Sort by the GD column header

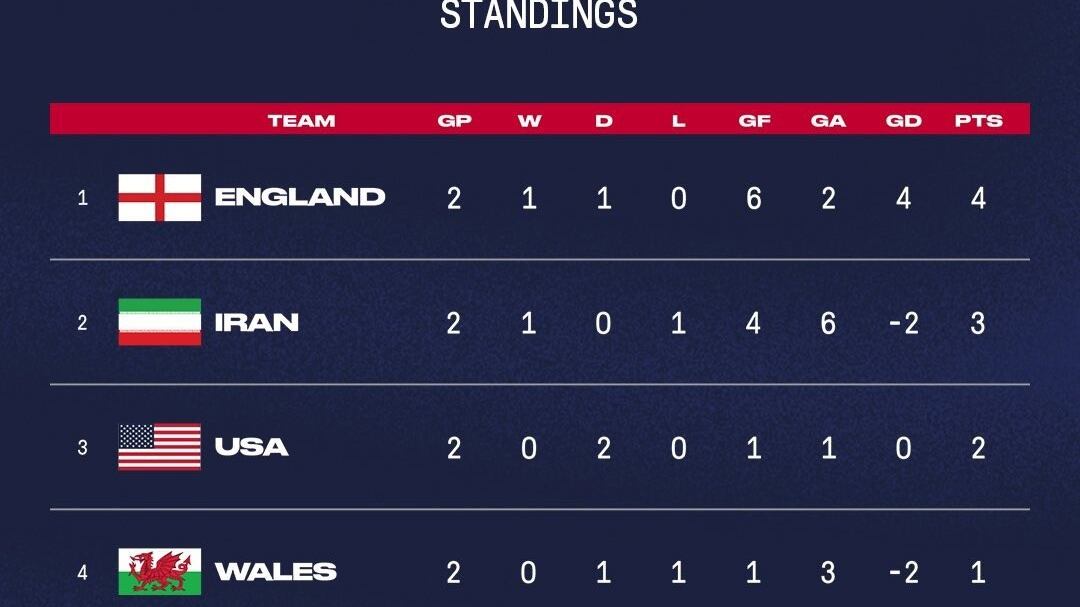903,121
